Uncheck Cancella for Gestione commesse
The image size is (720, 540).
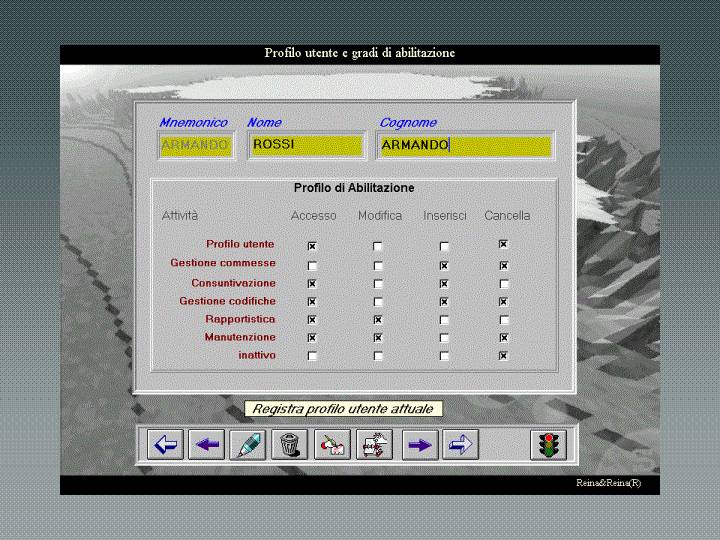pyautogui.click(x=504, y=265)
